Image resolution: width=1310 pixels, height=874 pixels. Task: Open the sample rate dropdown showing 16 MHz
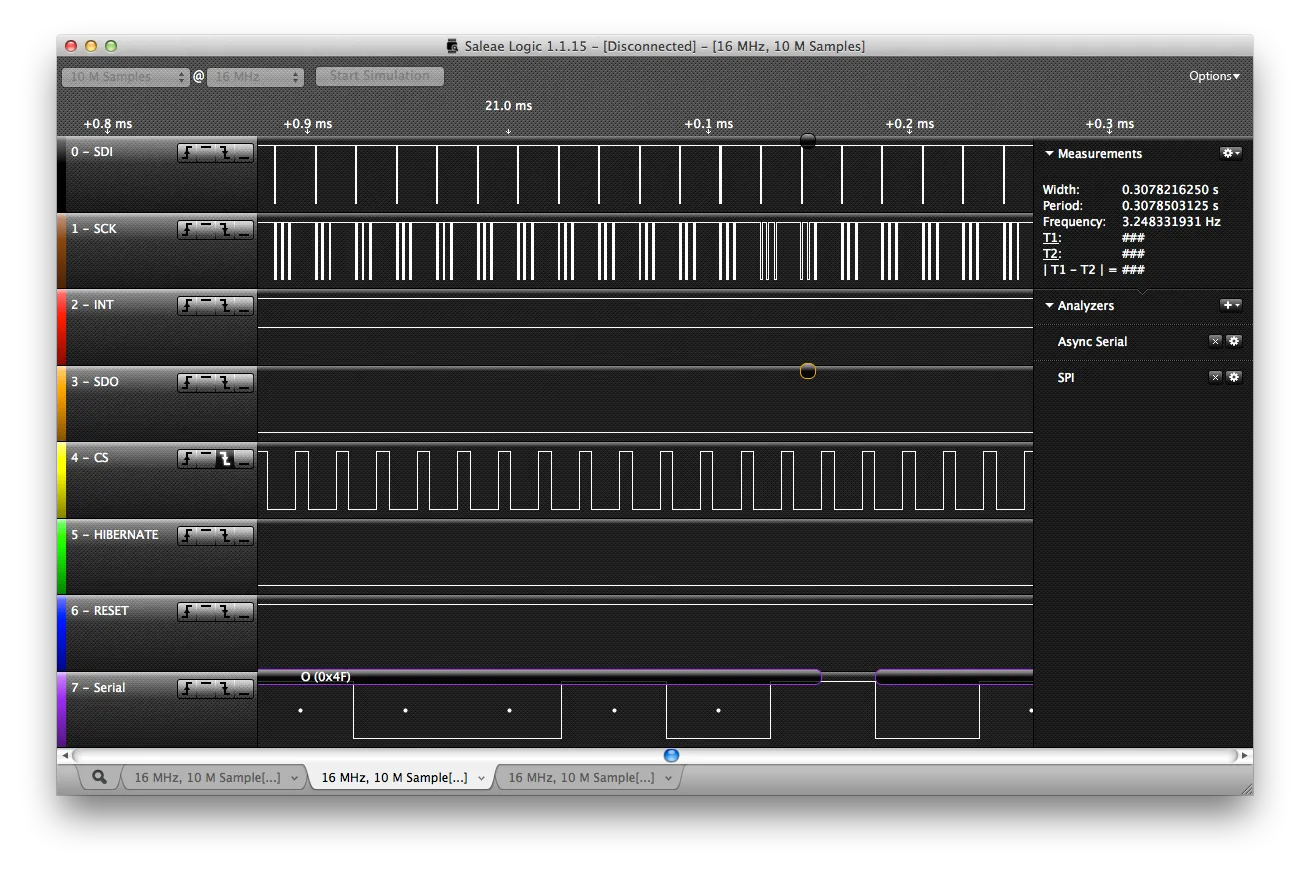256,76
